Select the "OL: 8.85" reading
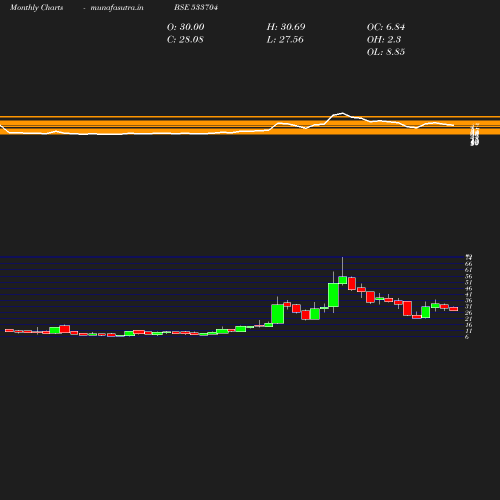The image size is (500, 500). pos(386,52)
